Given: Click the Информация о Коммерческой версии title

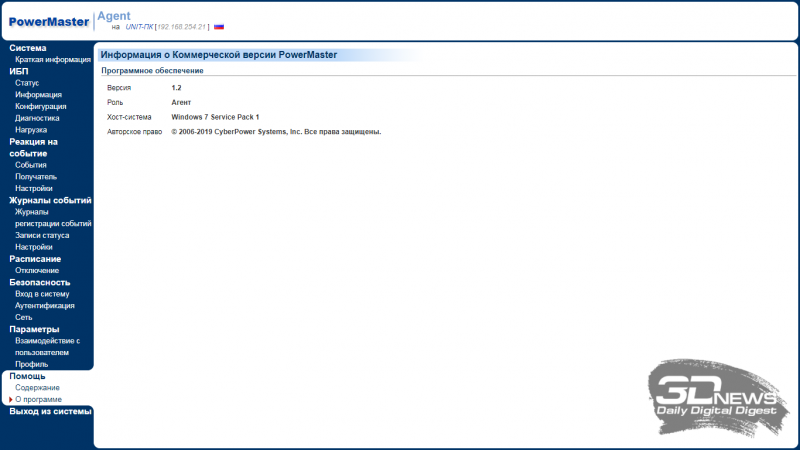Looking at the screenshot, I should tap(218, 55).
